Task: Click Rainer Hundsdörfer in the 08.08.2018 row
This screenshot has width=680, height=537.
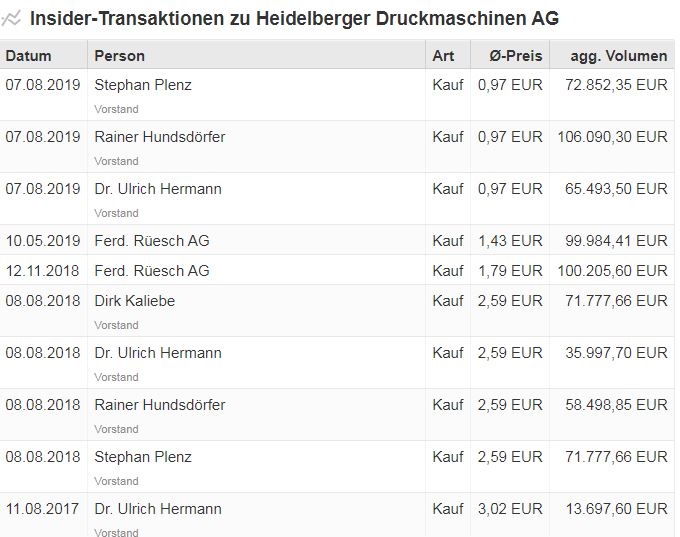Action: click(x=160, y=405)
